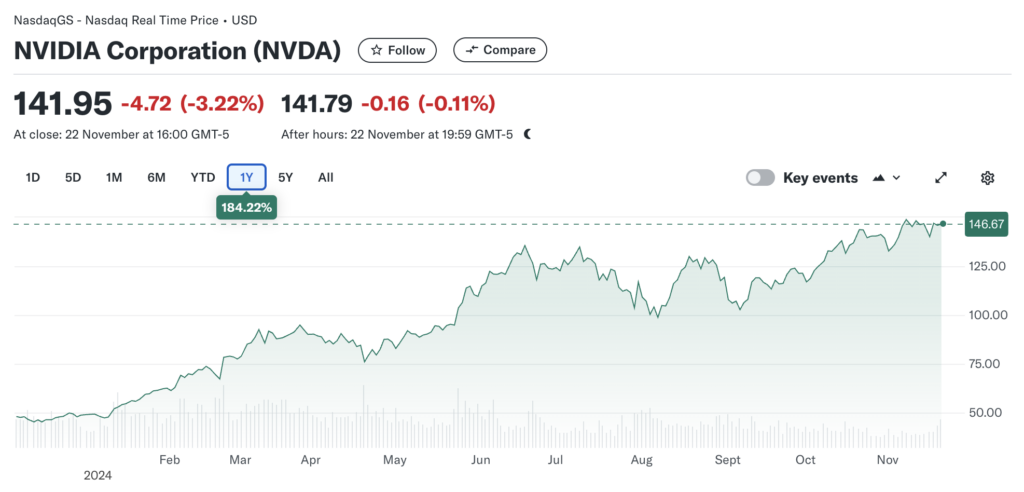
Task: Switch to the 5D range
Action: point(73,178)
